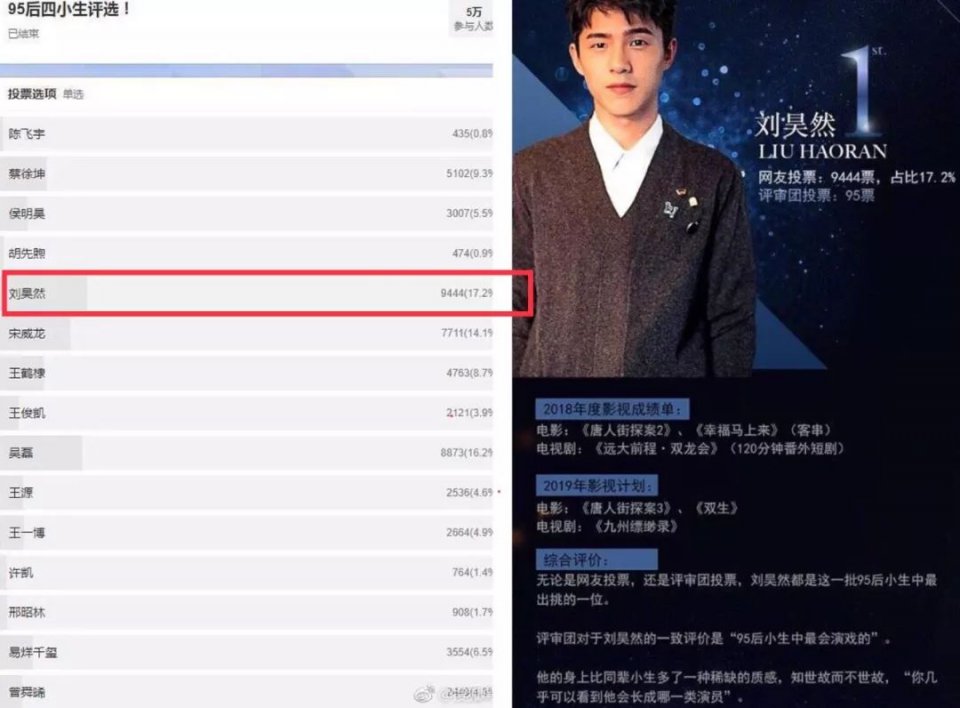Select the 侯明昊 poll option
Viewport: 960px width, 708px height.
[x=246, y=213]
